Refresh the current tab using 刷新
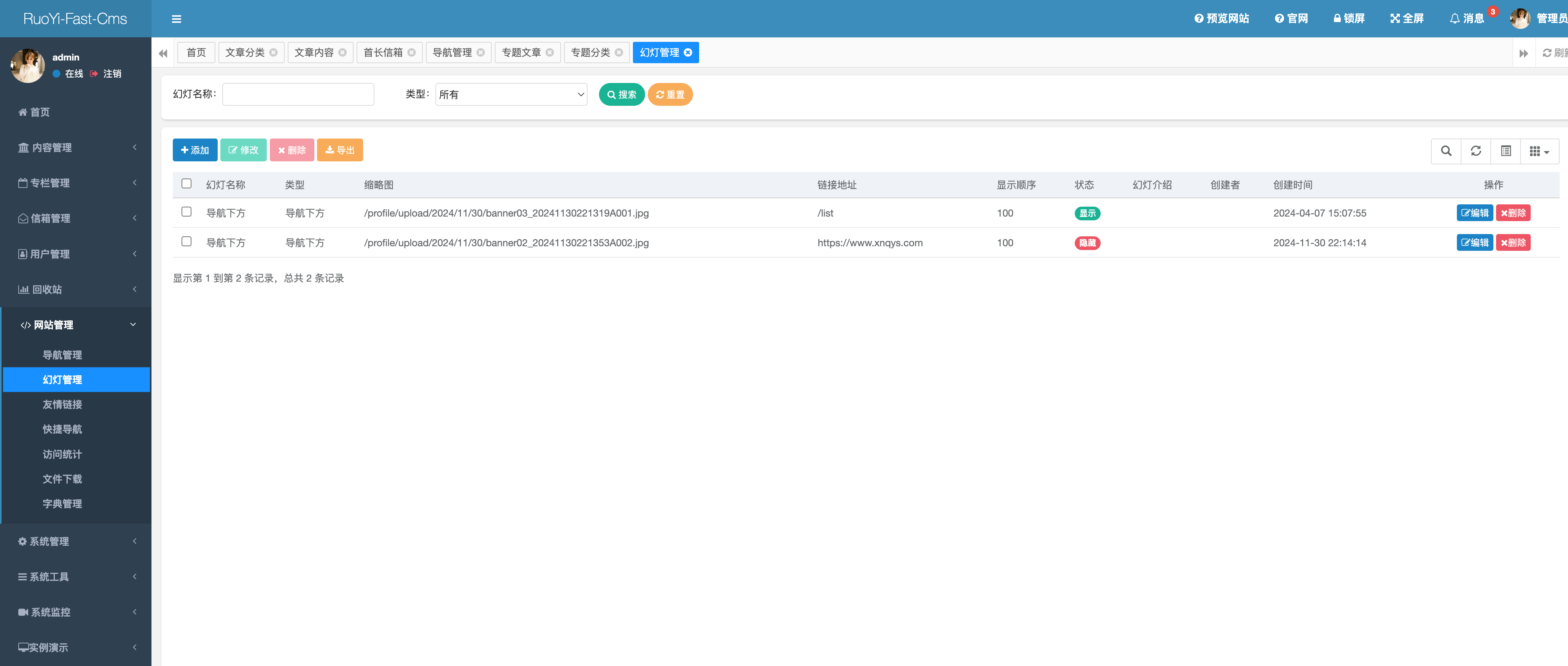1568x666 pixels. (x=1555, y=53)
